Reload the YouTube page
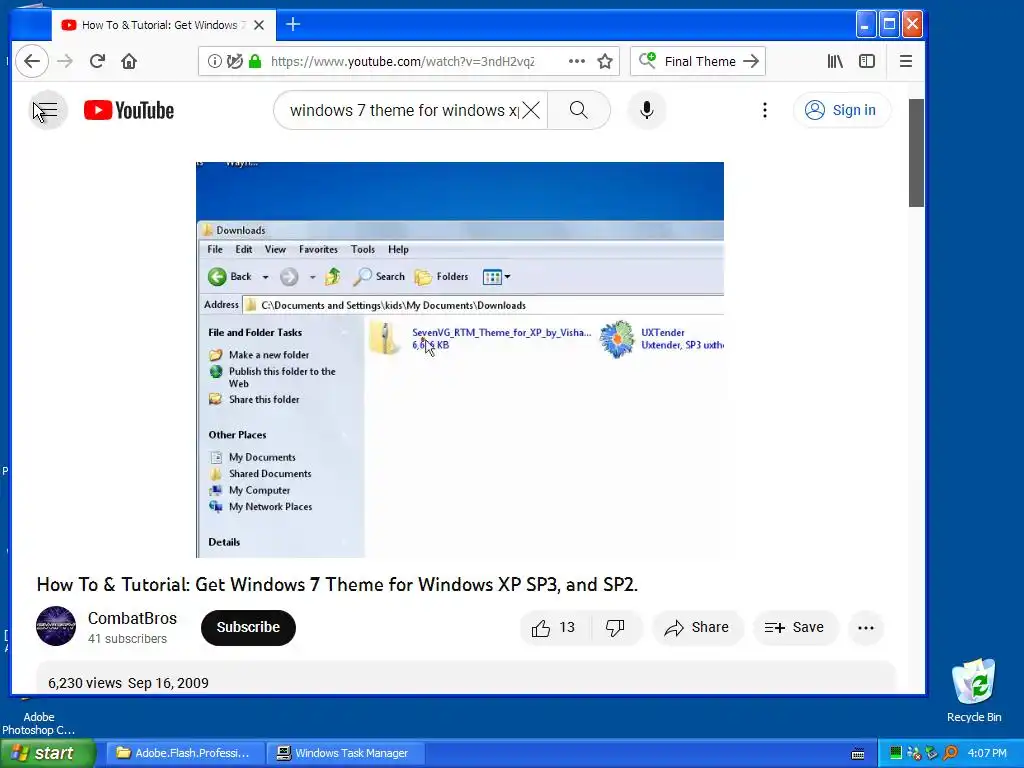This screenshot has height=768, width=1024. 97,61
